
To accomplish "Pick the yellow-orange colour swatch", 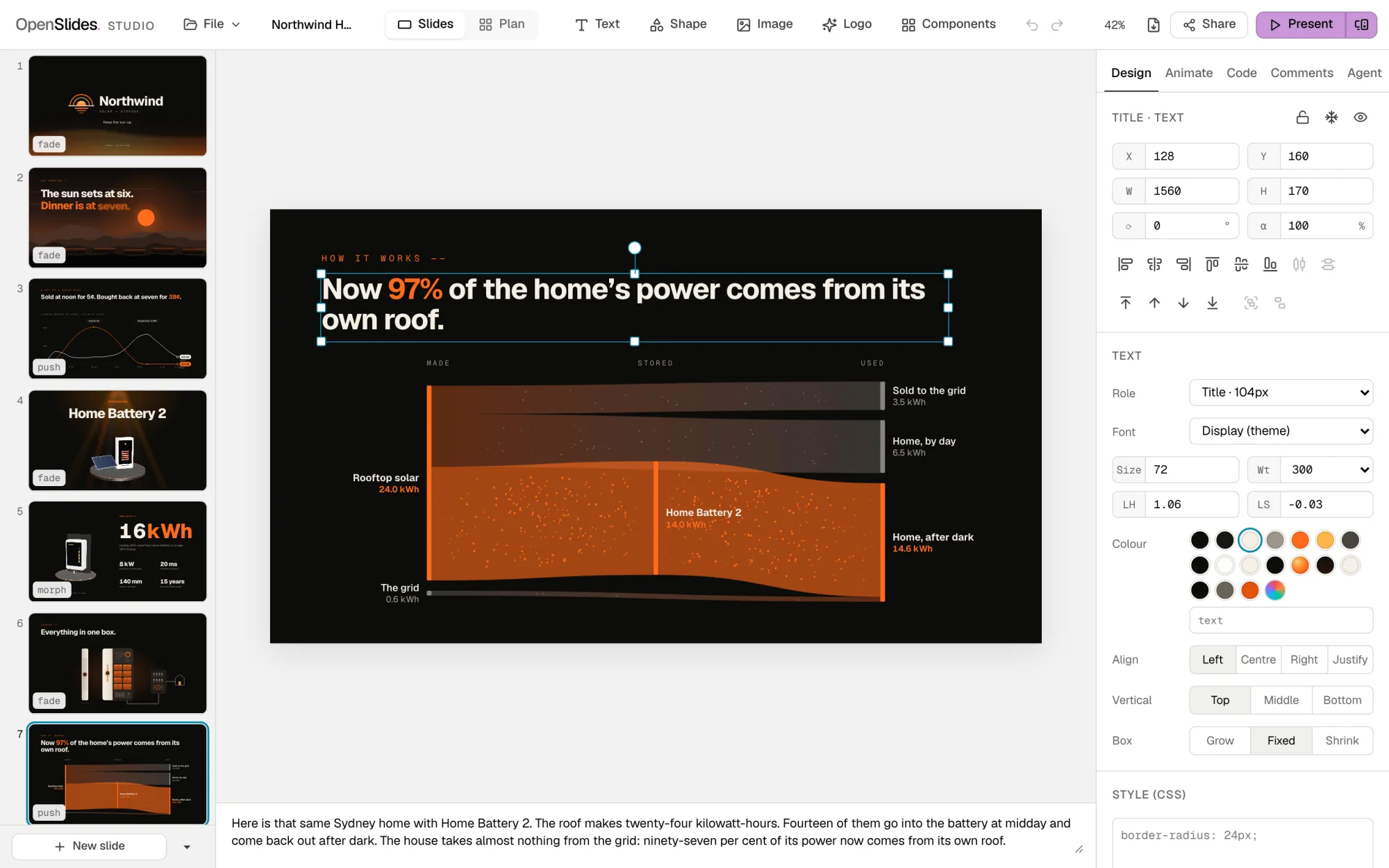I will tap(1324, 540).
